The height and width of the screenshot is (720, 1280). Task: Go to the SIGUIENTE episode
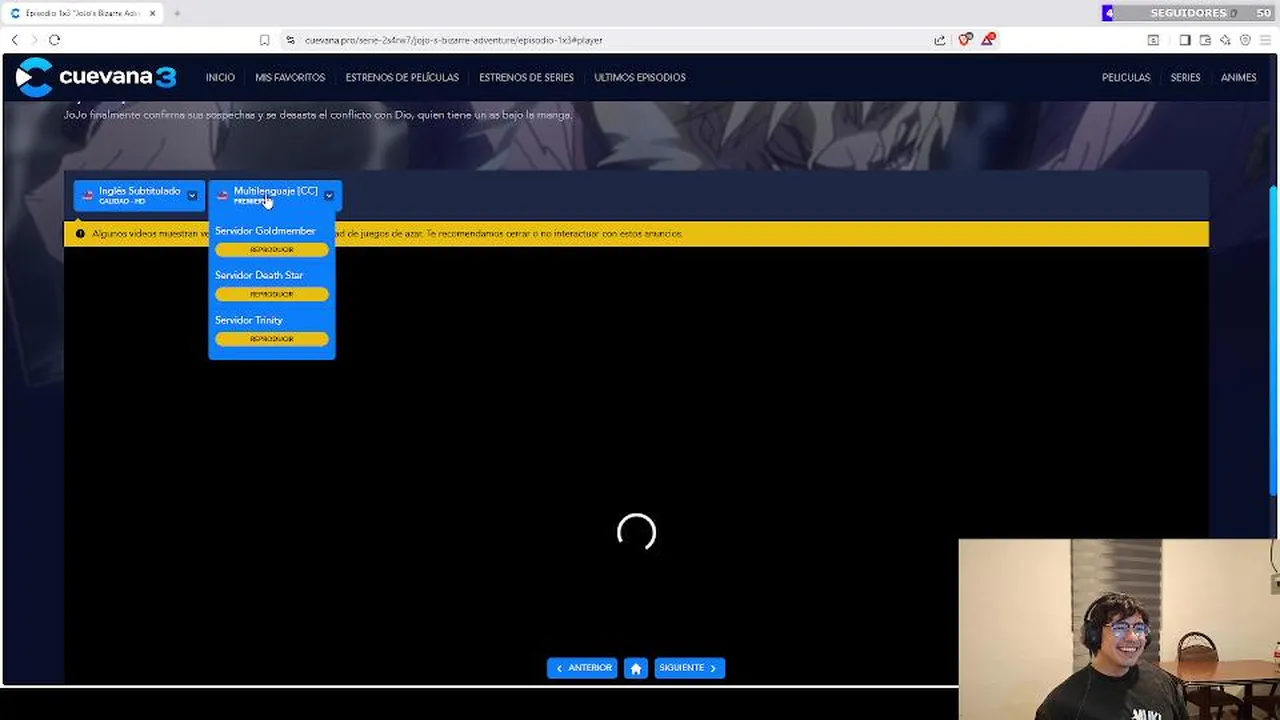690,668
